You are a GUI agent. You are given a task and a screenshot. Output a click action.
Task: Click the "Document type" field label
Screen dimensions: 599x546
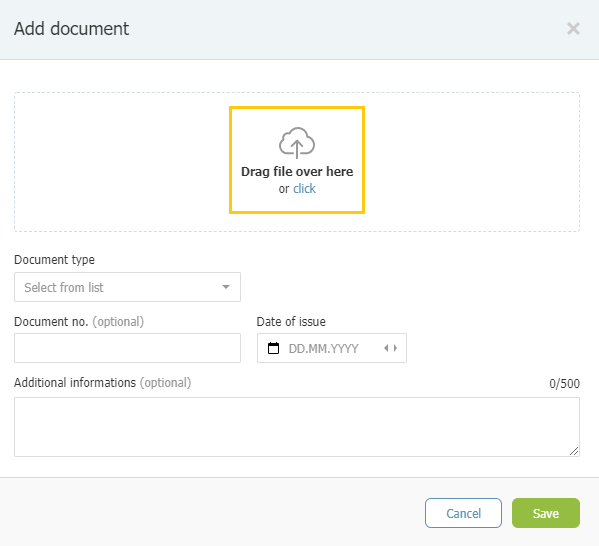click(x=54, y=260)
